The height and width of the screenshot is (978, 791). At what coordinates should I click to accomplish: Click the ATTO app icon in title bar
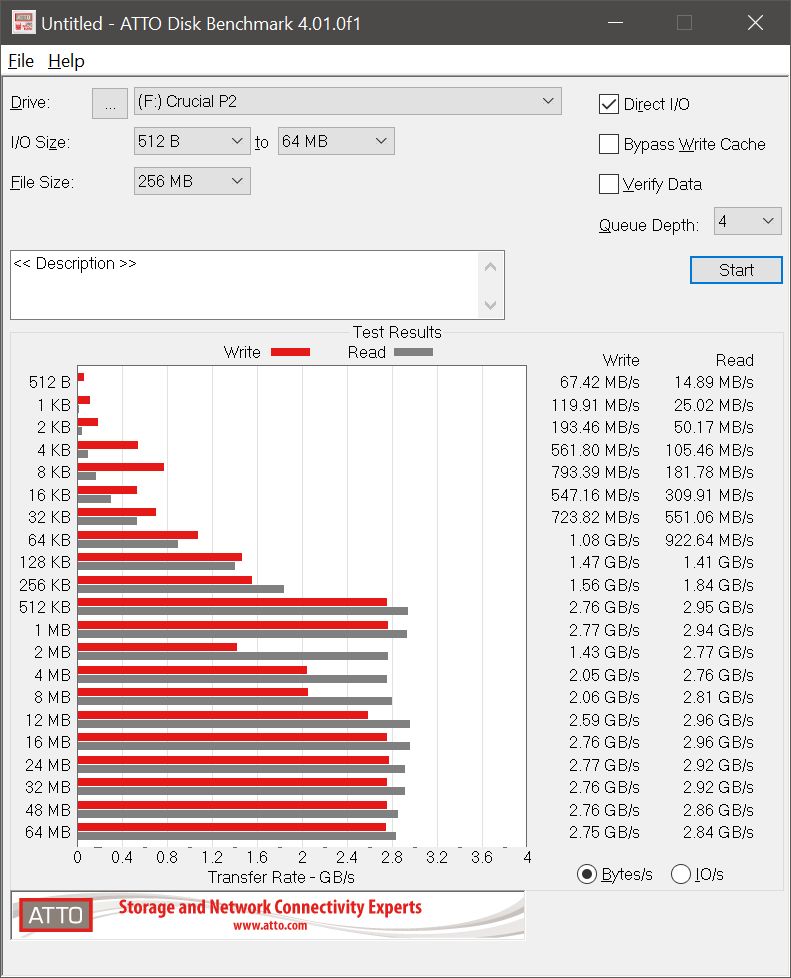pyautogui.click(x=23, y=23)
